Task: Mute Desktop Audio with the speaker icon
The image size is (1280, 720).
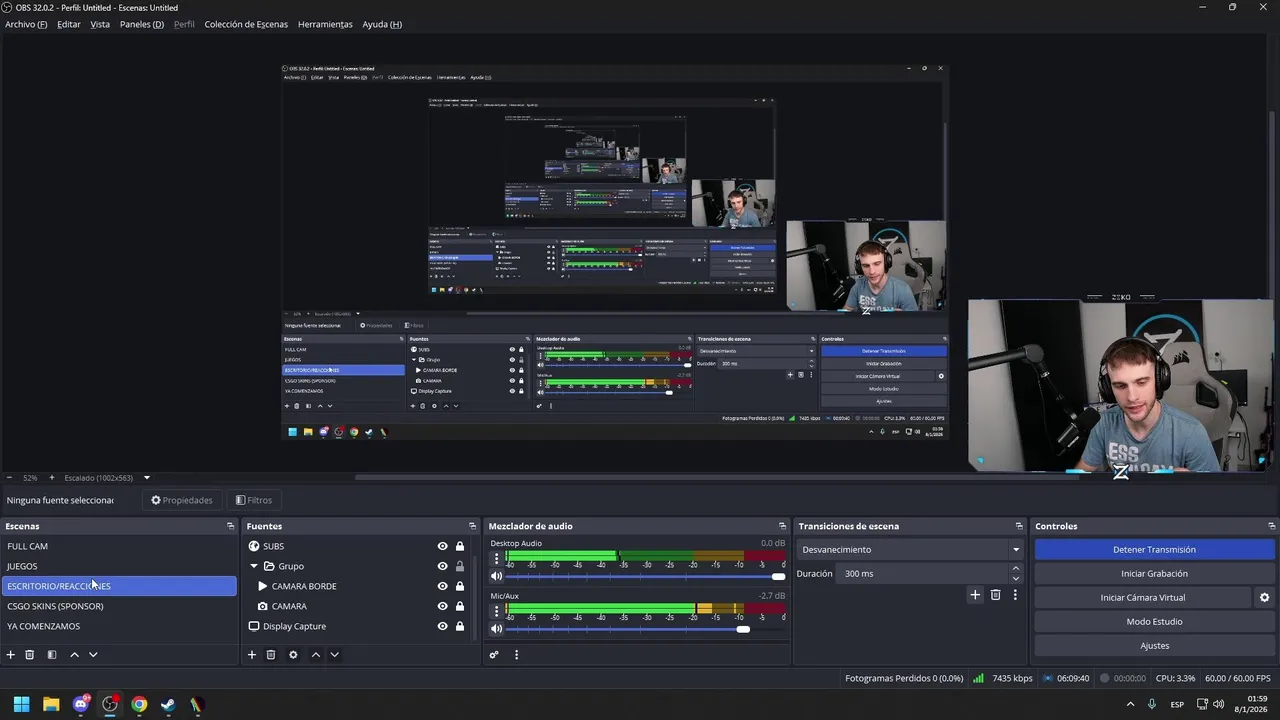Action: tap(496, 576)
